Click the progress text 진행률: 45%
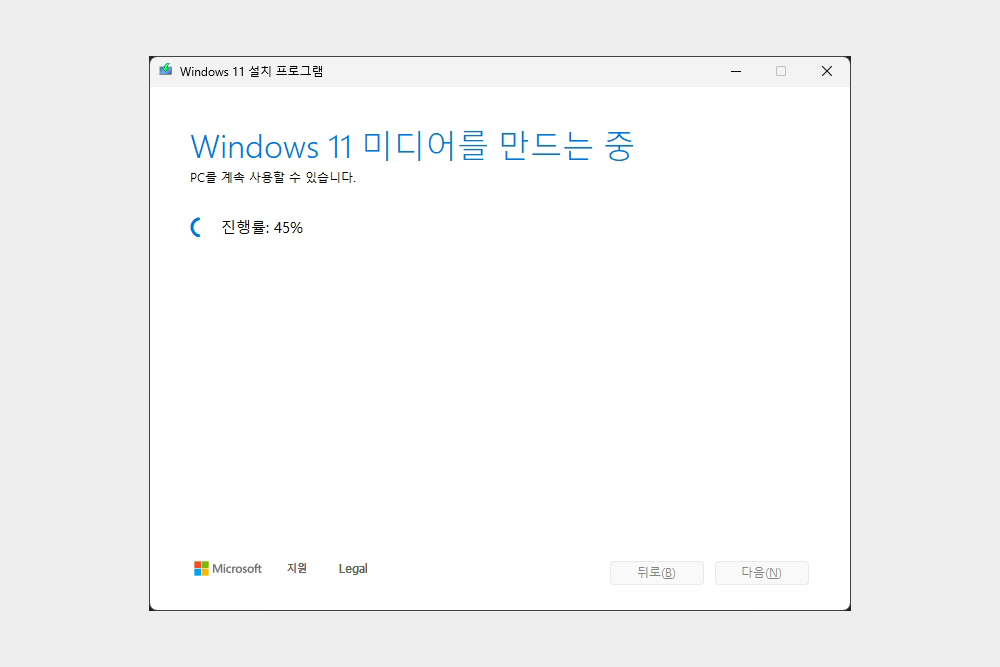The height and width of the screenshot is (667, 1000). [x=262, y=228]
